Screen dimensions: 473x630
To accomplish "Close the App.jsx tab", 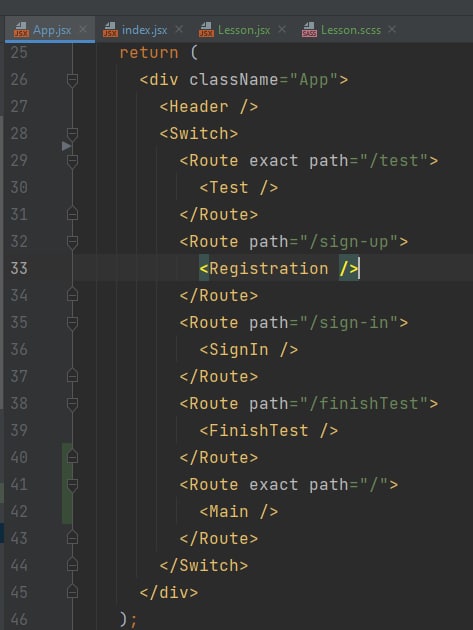I will pos(83,29).
